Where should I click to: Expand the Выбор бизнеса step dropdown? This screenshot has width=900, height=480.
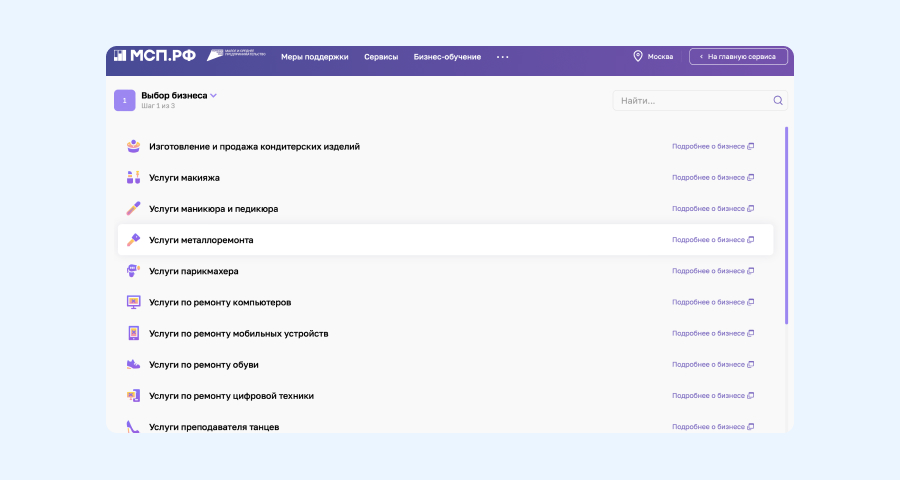(214, 96)
